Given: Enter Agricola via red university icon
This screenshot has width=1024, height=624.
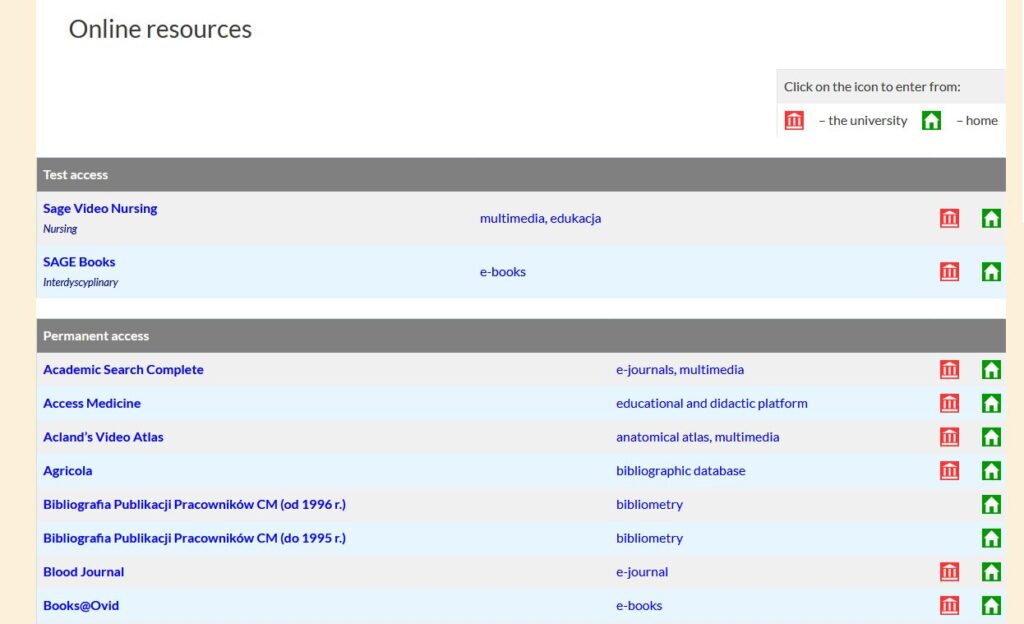Looking at the screenshot, I should click(949, 471).
